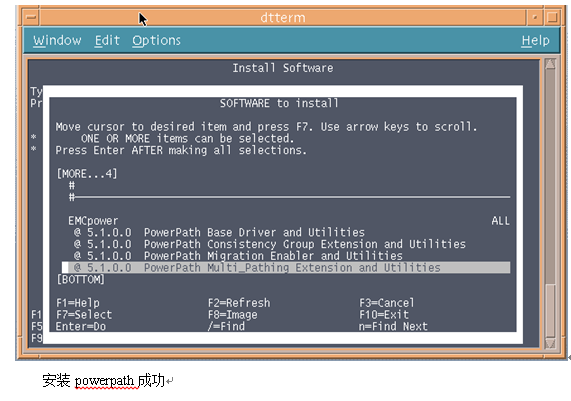This screenshot has width=571, height=401.
Task: Open the Edit menu
Action: coord(107,40)
